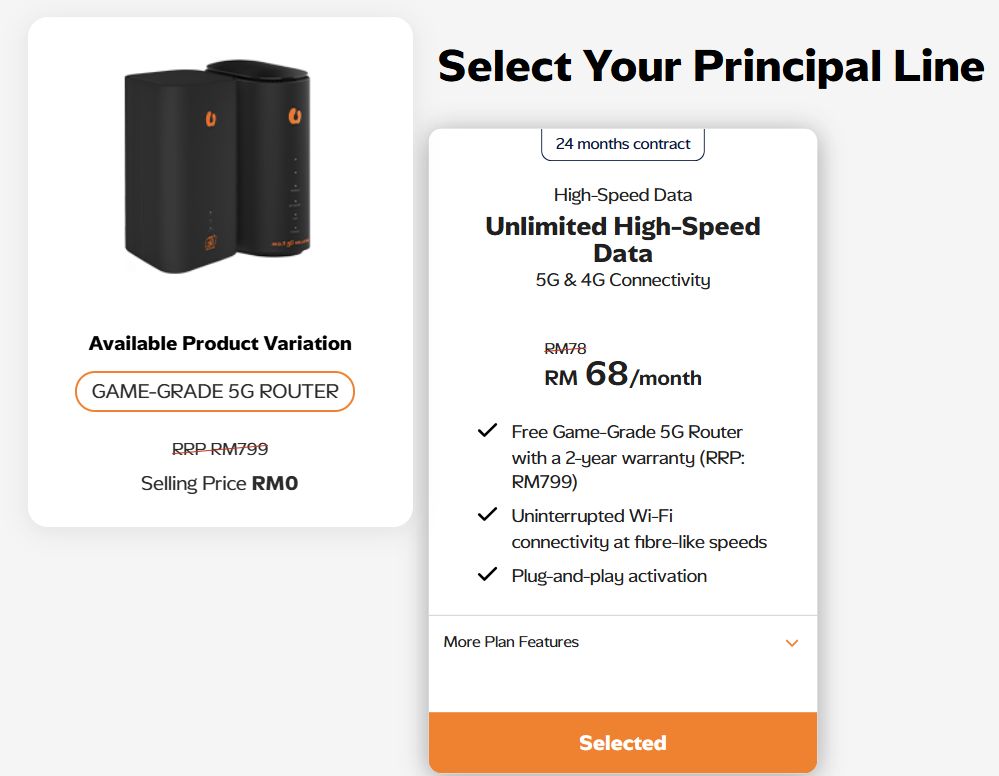
Task: Click the checkmark next to Uninterrupted Wi-Fi
Action: pos(487,515)
